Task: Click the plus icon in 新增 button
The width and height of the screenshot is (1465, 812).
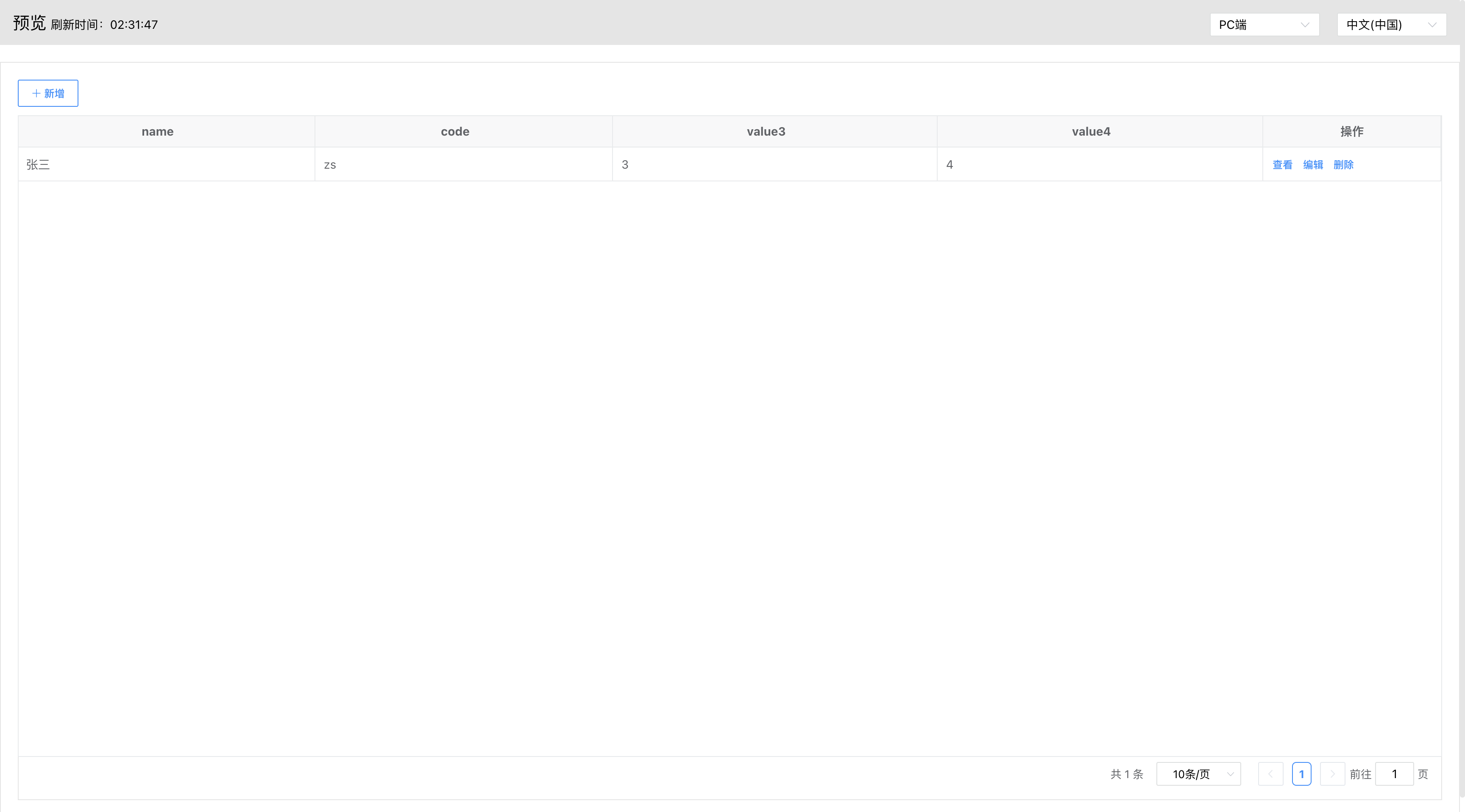Action: [x=36, y=93]
